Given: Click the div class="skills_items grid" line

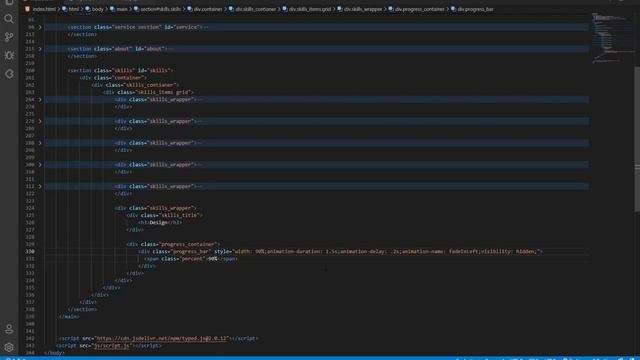Looking at the screenshot, I should click(148, 92).
